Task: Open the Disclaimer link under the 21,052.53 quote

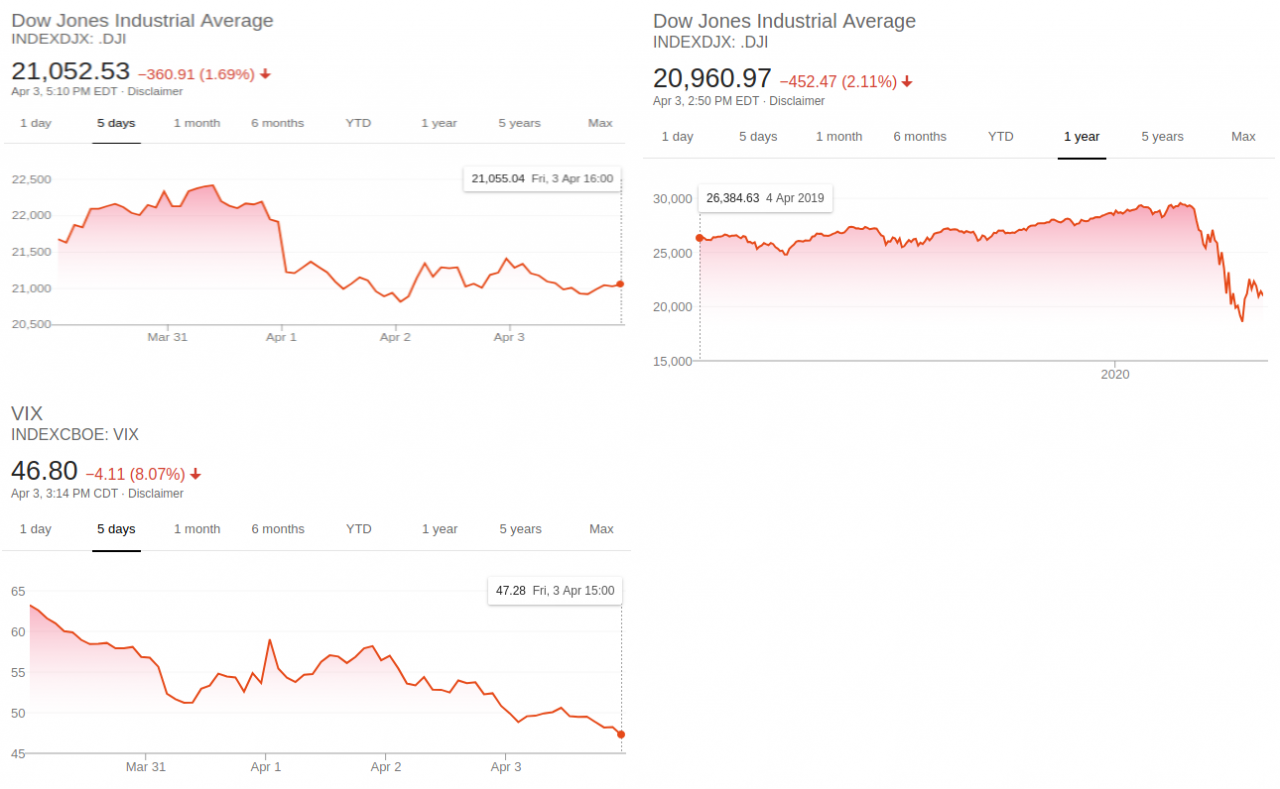Action: click(154, 91)
